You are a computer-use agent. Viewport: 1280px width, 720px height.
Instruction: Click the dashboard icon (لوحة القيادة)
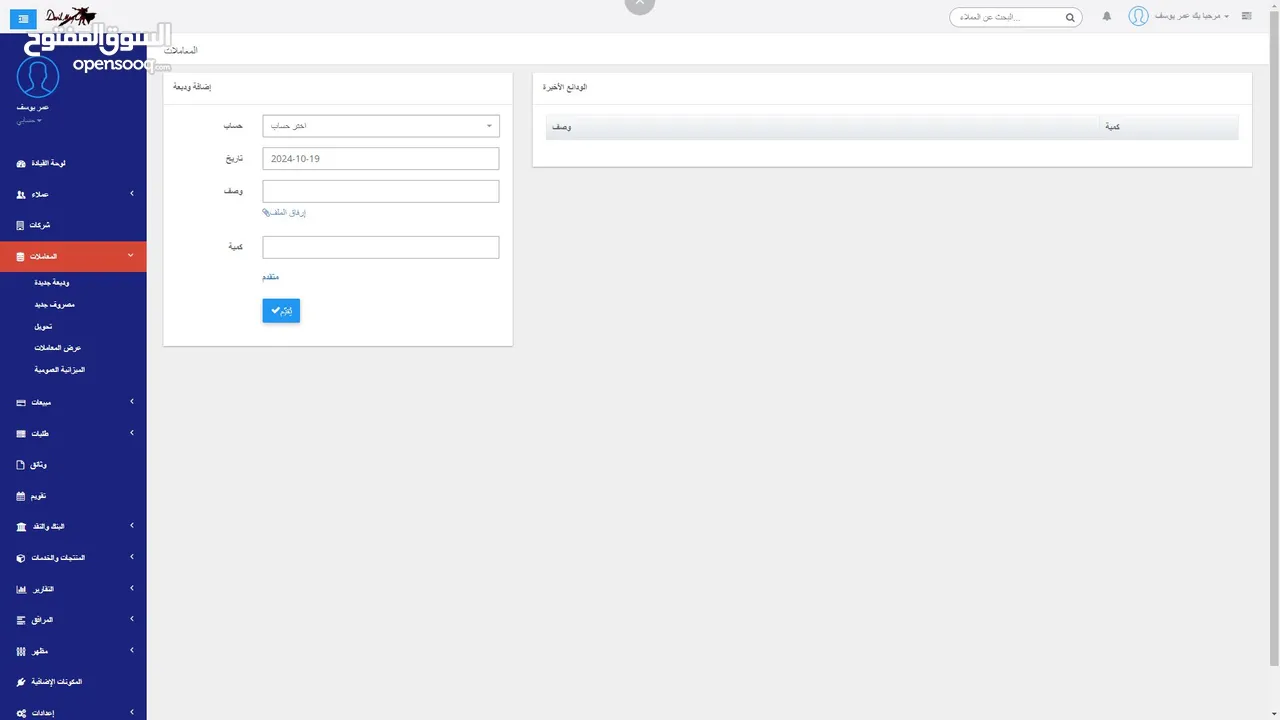(21, 163)
